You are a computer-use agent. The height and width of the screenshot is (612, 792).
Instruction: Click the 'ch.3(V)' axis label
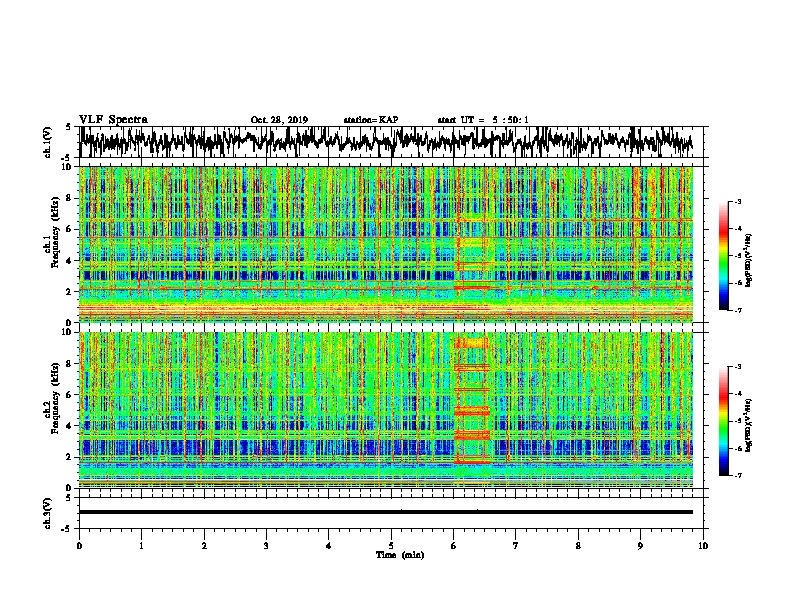click(x=48, y=513)
